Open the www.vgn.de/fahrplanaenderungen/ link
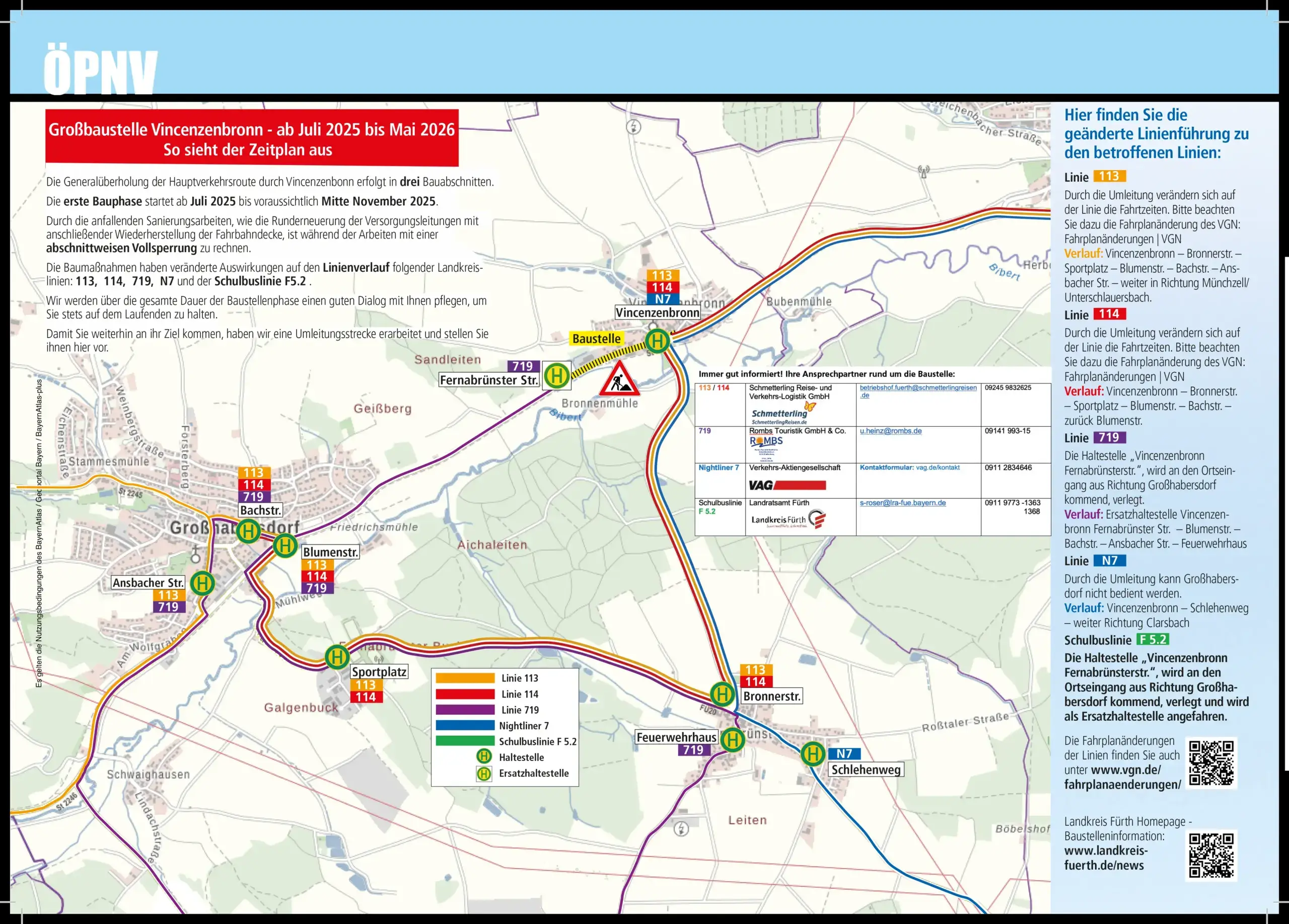 pyautogui.click(x=1122, y=778)
